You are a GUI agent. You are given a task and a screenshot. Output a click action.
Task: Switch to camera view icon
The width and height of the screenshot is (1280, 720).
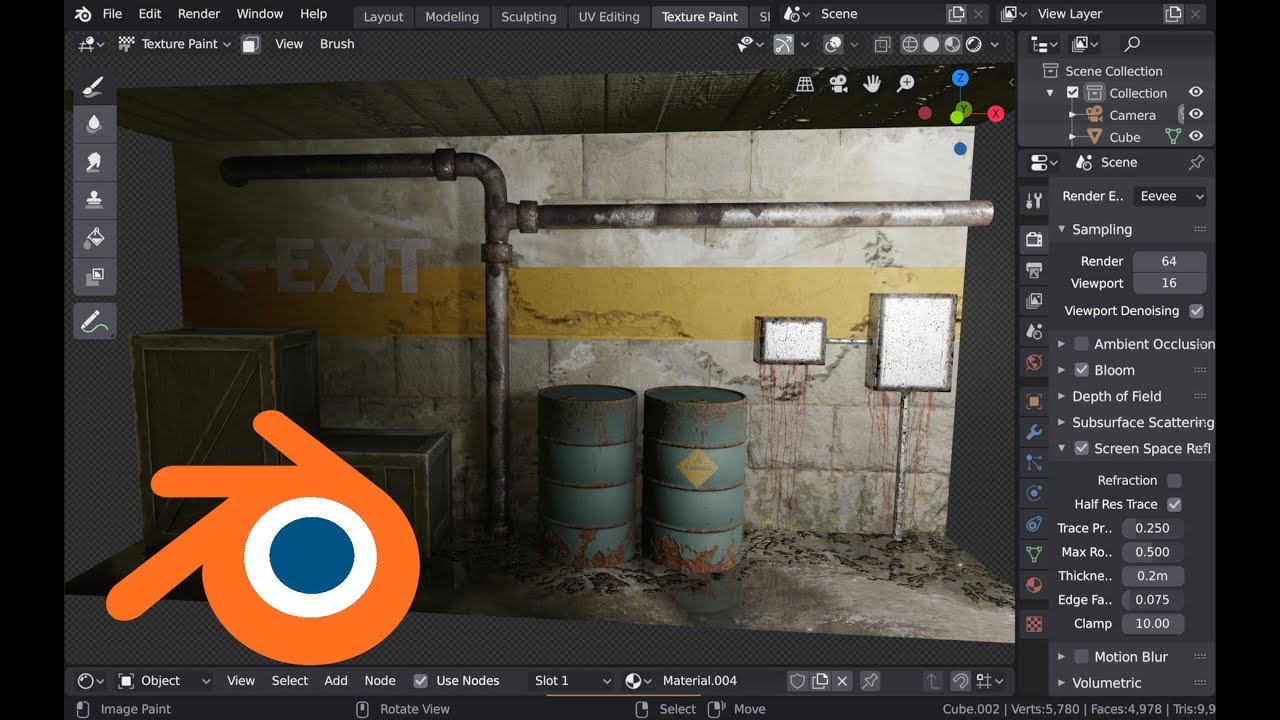click(838, 84)
